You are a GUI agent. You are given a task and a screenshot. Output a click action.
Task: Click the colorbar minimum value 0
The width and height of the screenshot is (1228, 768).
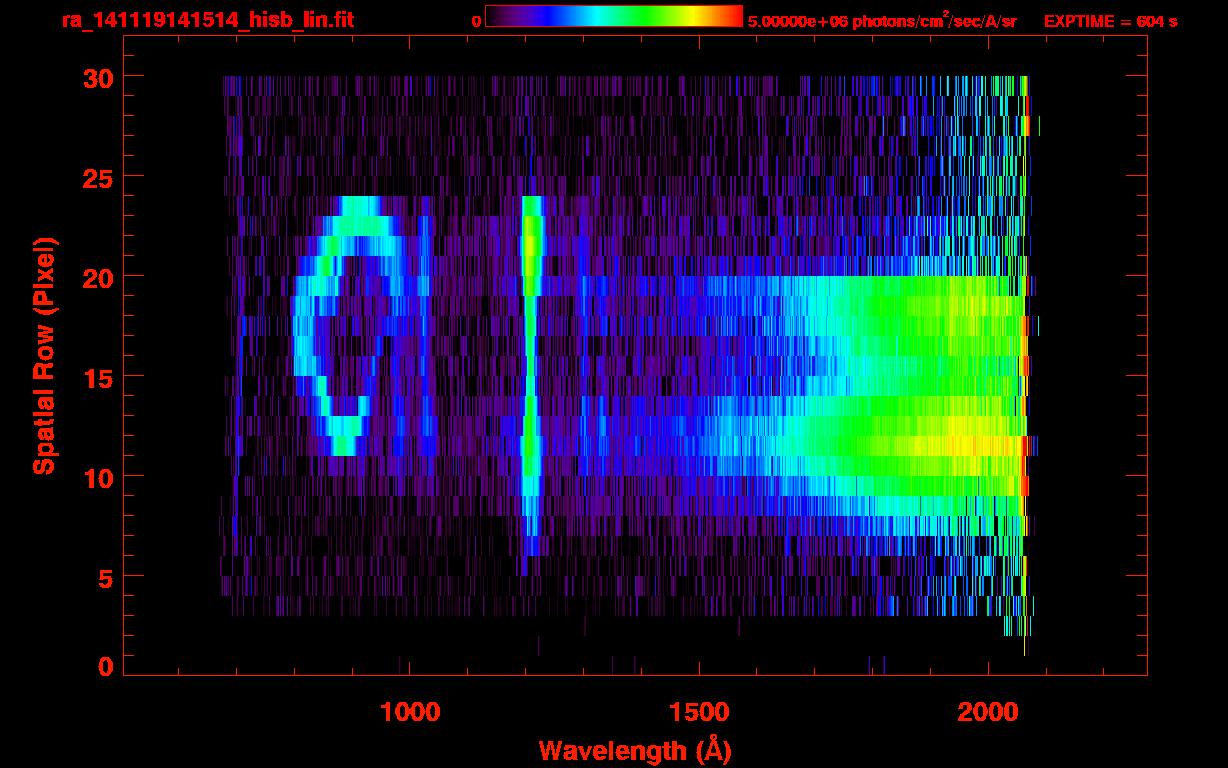476,21
